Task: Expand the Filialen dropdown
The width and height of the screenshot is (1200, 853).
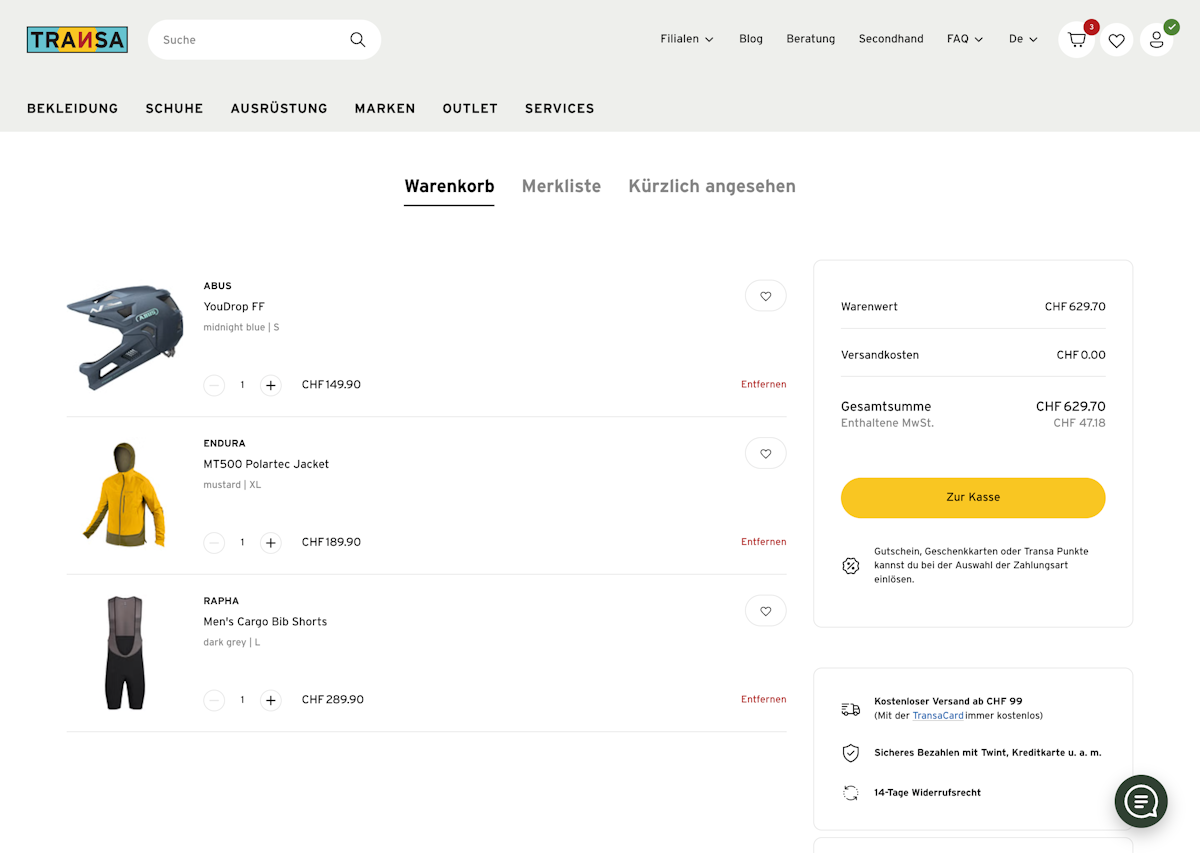Action: click(687, 39)
